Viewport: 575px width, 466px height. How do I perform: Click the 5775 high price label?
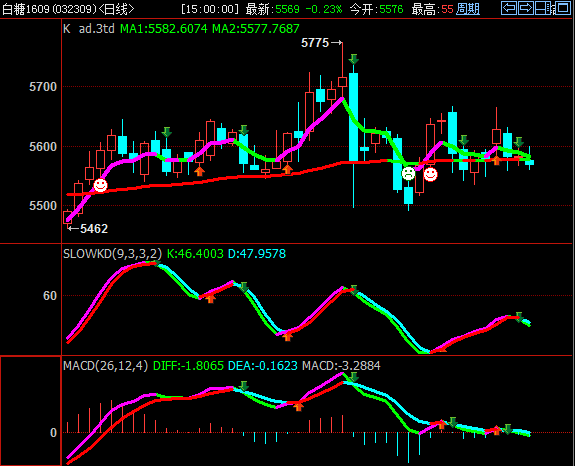[315, 43]
